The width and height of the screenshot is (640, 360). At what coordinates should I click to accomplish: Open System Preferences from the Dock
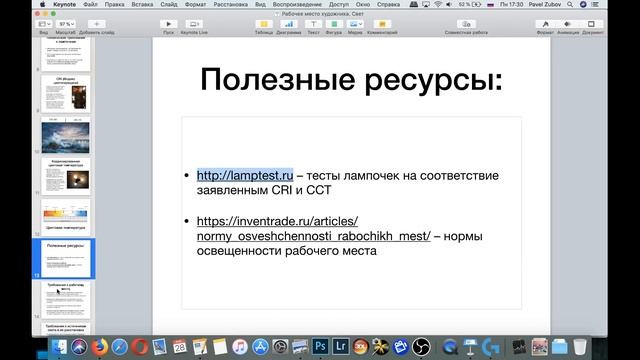click(280, 347)
